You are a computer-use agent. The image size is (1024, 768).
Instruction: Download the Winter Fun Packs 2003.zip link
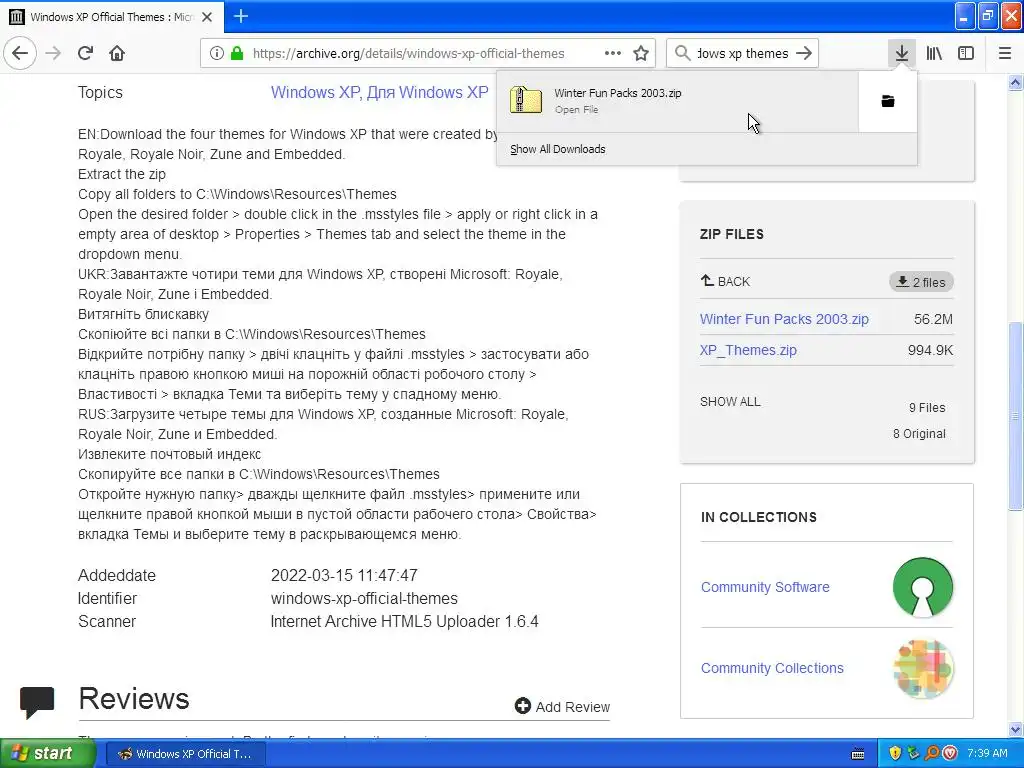click(784, 319)
